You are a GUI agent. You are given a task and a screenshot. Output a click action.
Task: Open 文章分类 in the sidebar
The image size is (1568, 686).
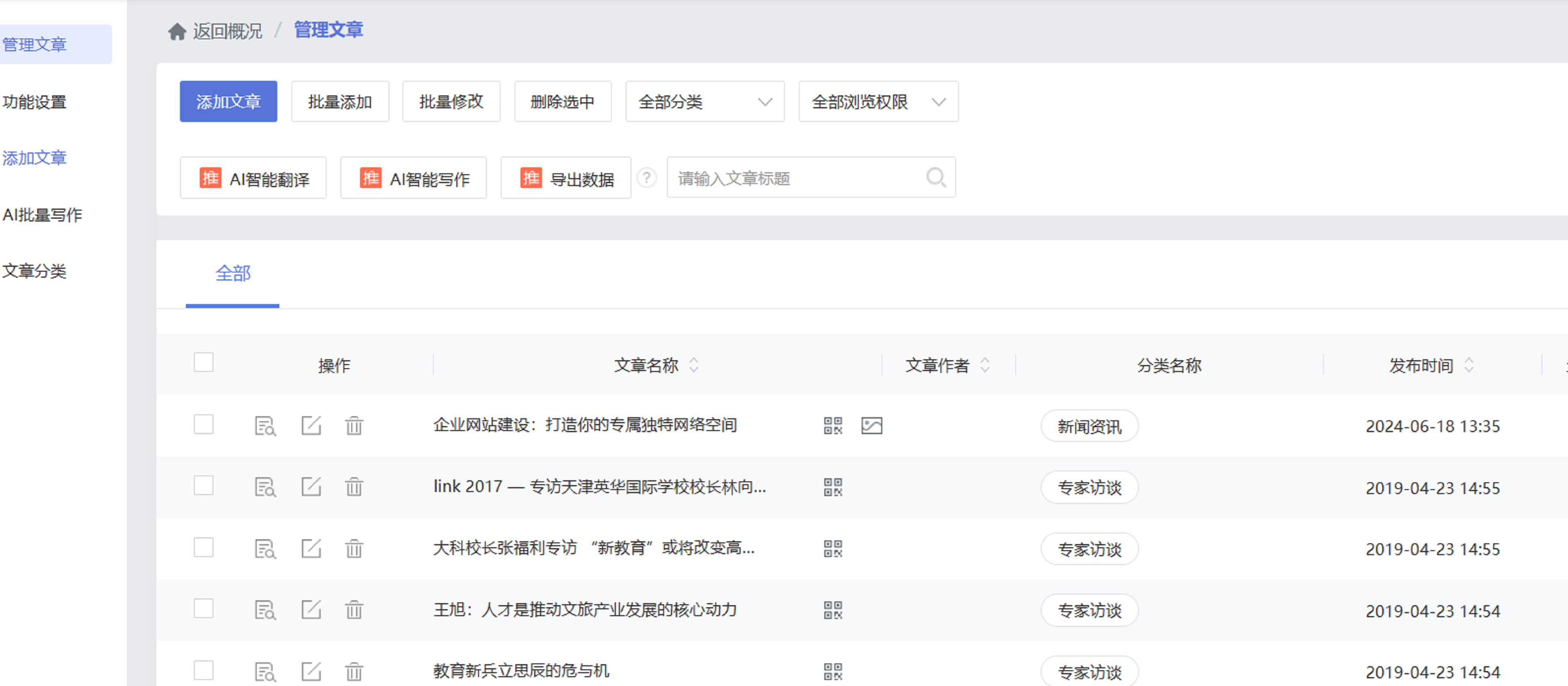pyautogui.click(x=34, y=271)
